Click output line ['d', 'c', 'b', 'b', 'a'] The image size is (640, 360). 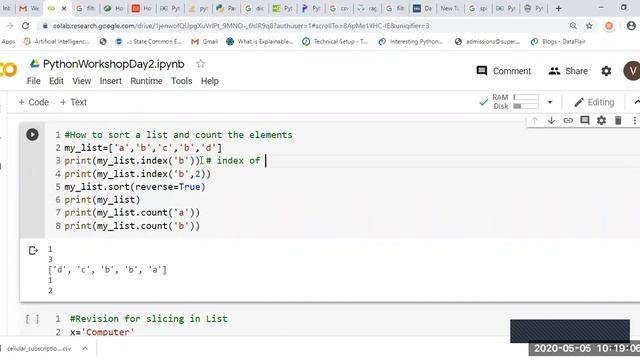pyautogui.click(x=107, y=270)
